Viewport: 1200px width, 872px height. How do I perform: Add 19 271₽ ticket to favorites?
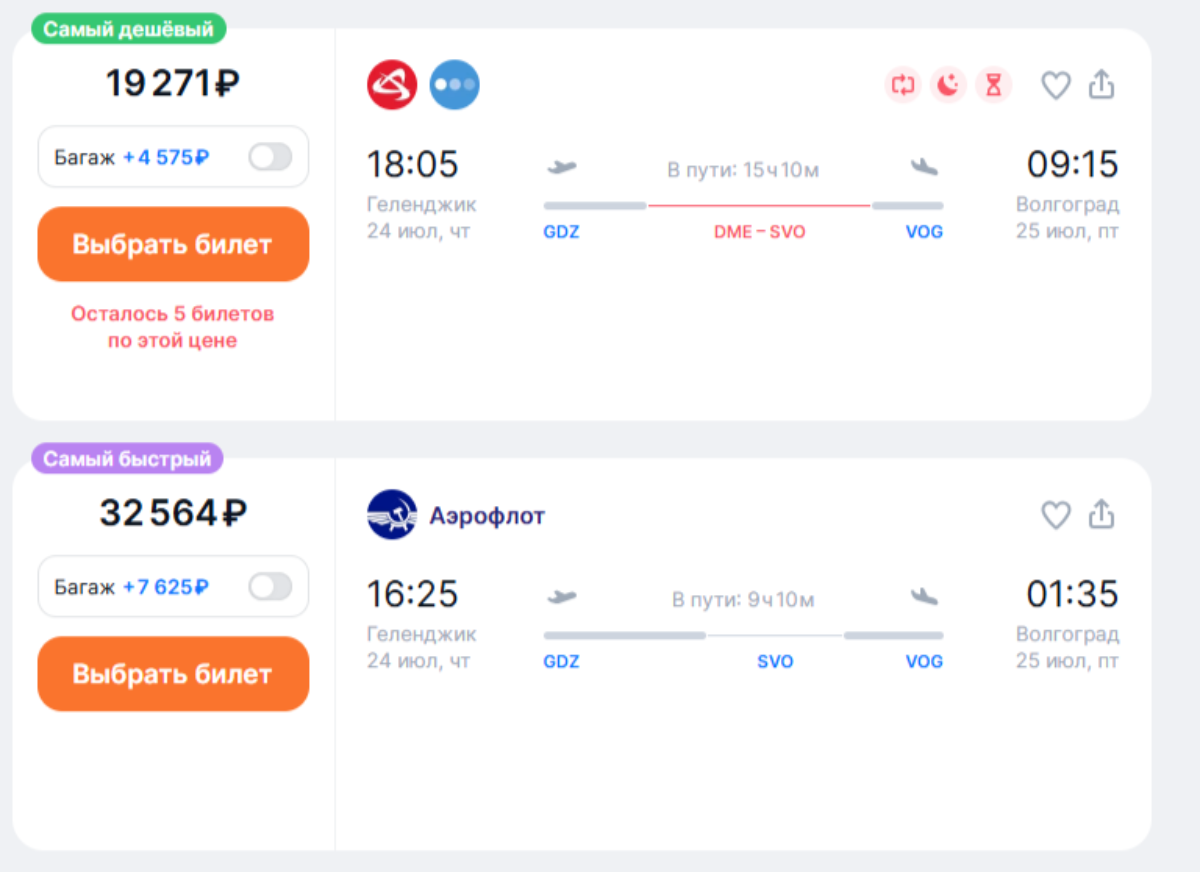1056,85
